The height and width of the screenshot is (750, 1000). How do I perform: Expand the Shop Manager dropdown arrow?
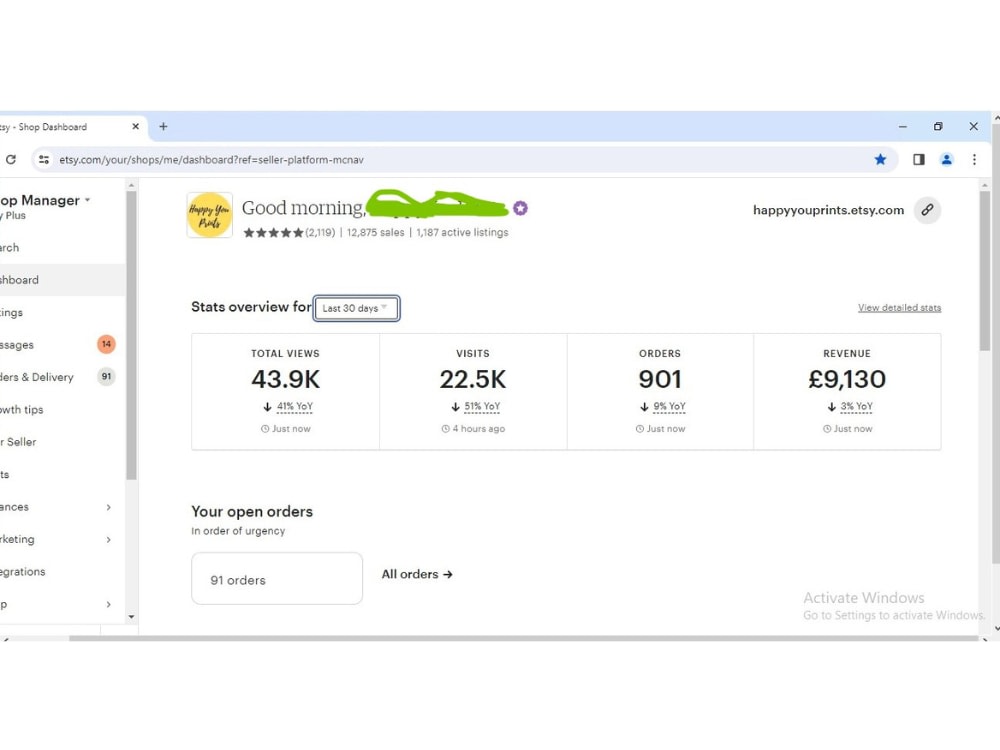[x=87, y=200]
